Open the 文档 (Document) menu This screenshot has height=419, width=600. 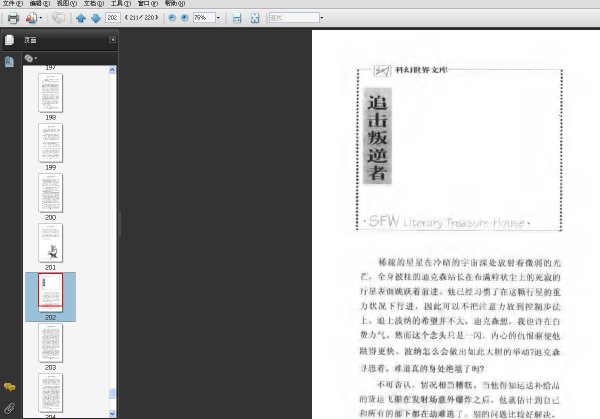(x=94, y=3)
